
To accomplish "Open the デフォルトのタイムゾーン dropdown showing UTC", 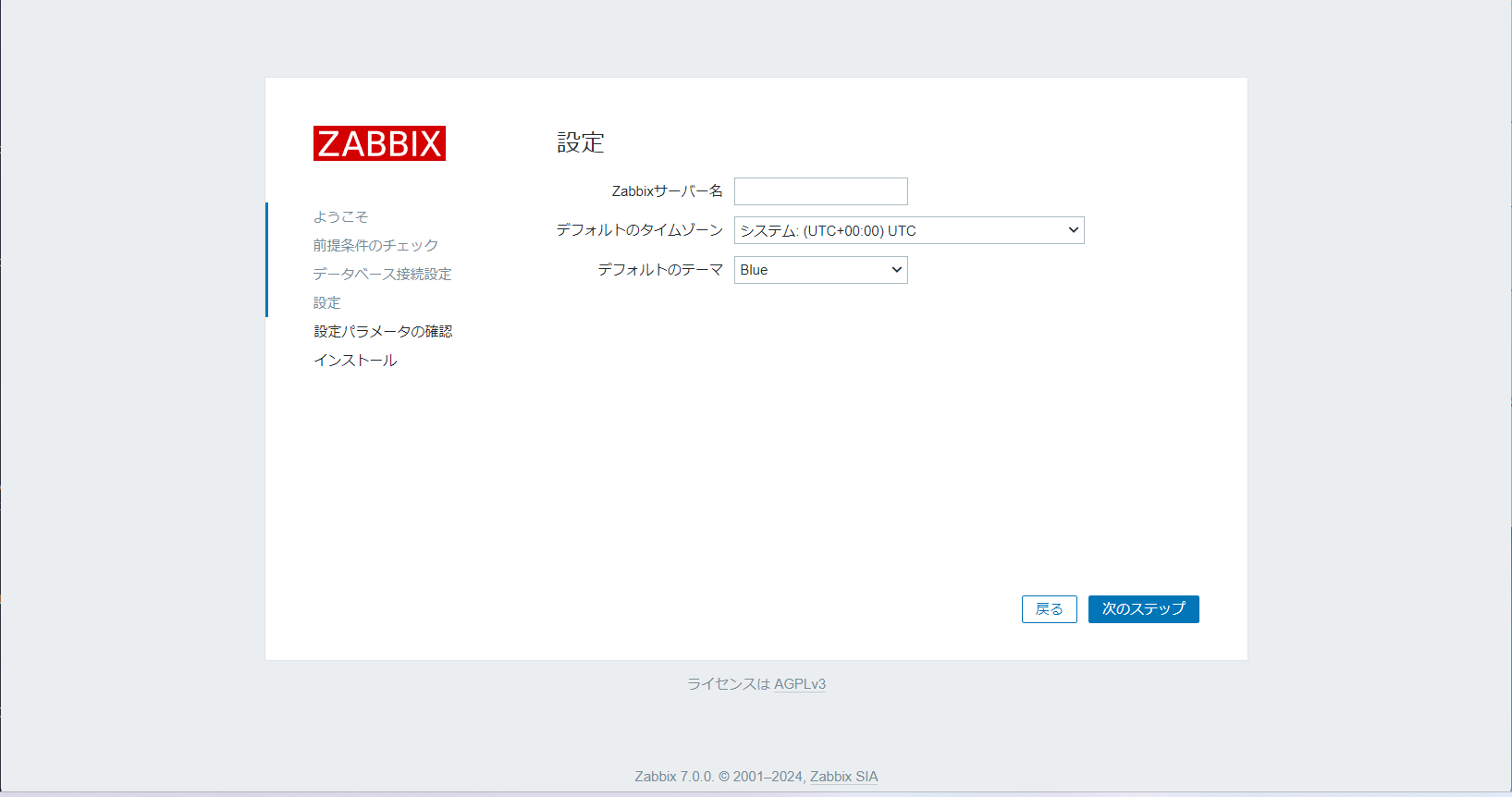I will (x=908, y=230).
